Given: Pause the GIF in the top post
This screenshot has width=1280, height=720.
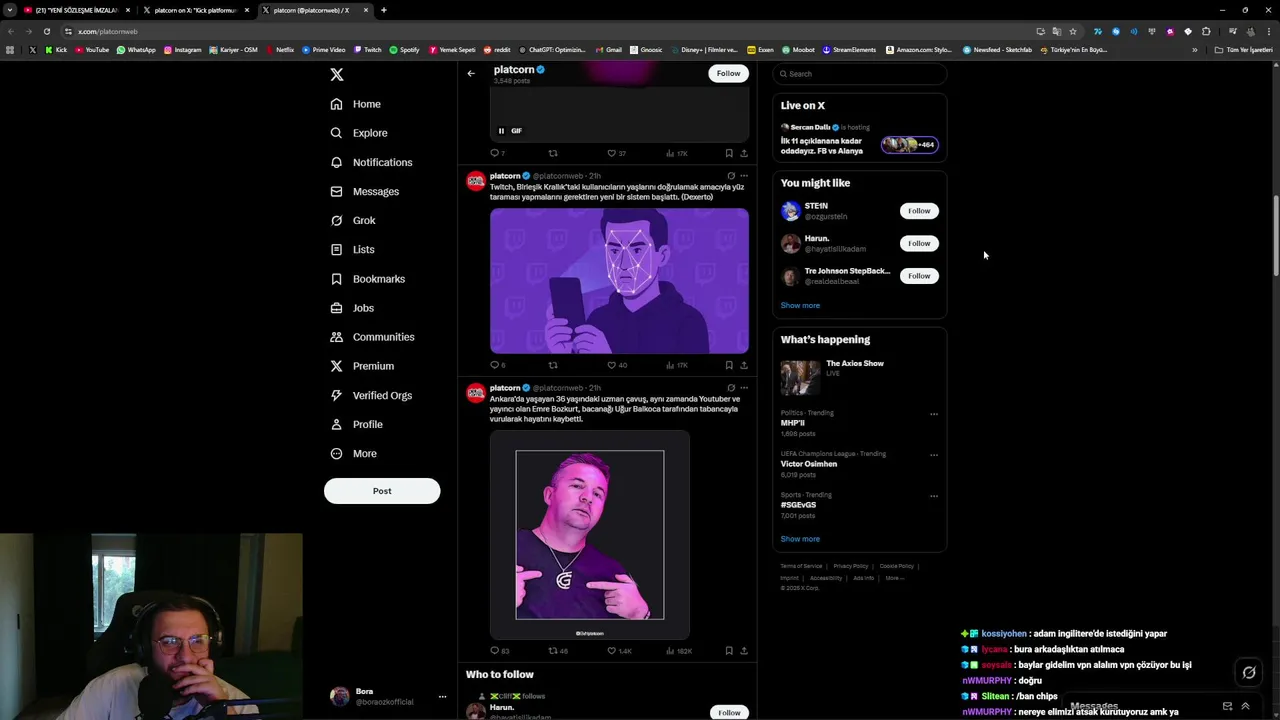Looking at the screenshot, I should [501, 131].
